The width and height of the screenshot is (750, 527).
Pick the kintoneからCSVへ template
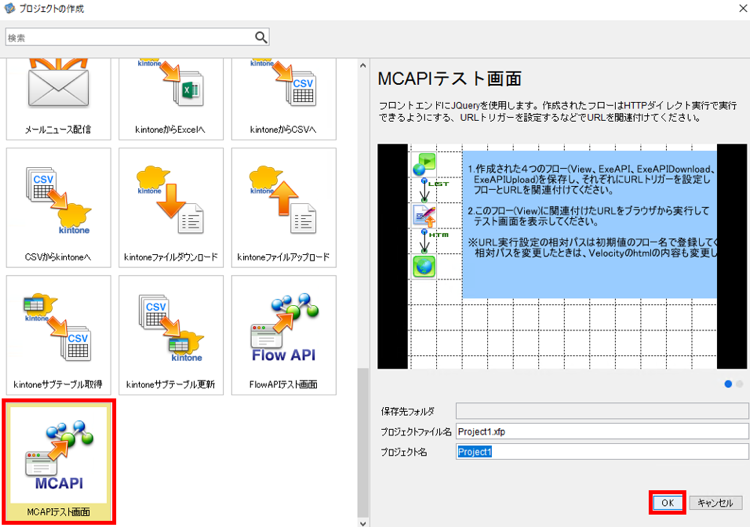click(284, 98)
